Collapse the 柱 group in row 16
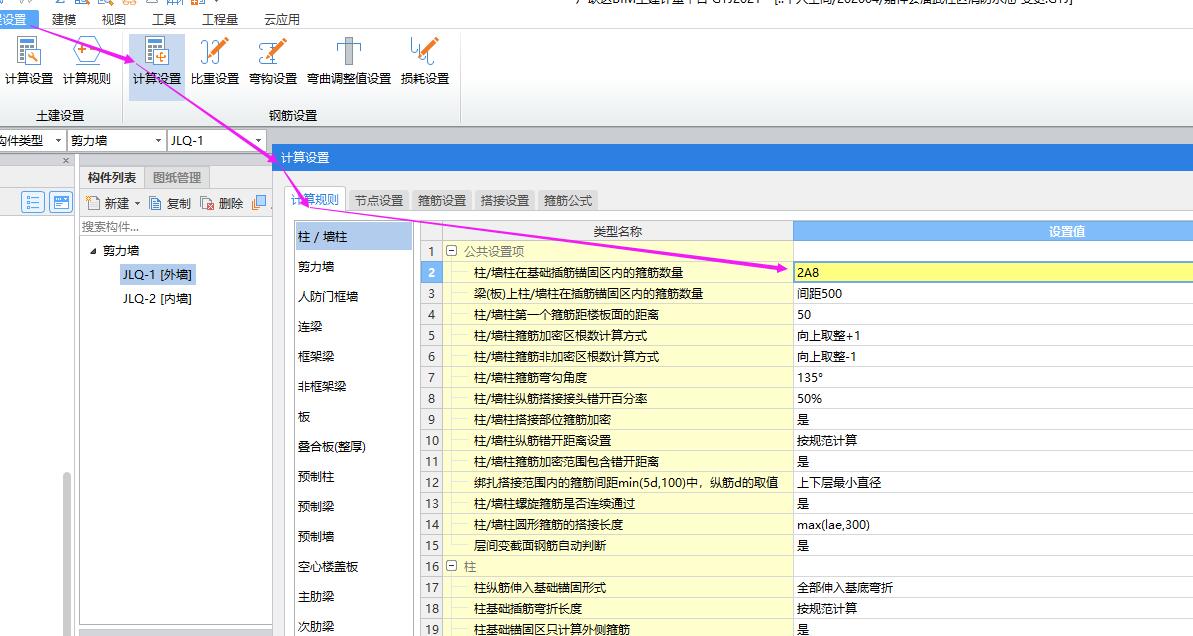The image size is (1193, 636). [451, 566]
